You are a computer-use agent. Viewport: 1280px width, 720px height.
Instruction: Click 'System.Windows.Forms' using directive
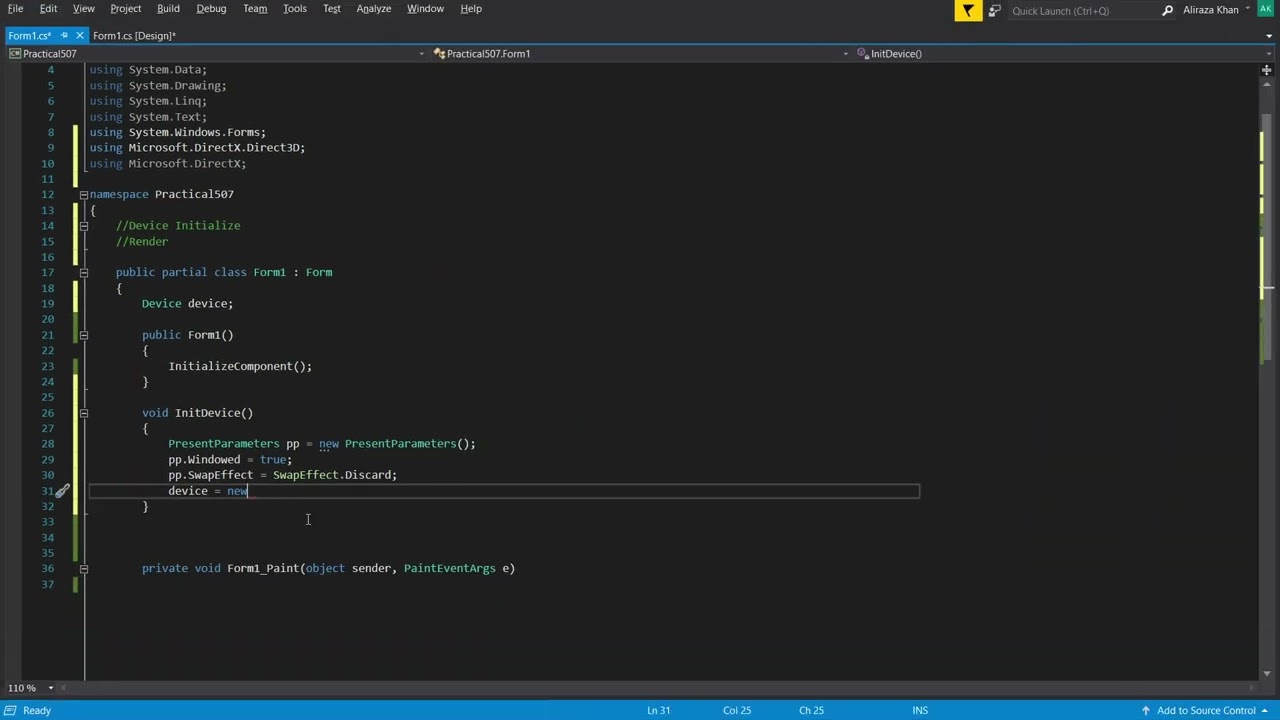(x=193, y=132)
